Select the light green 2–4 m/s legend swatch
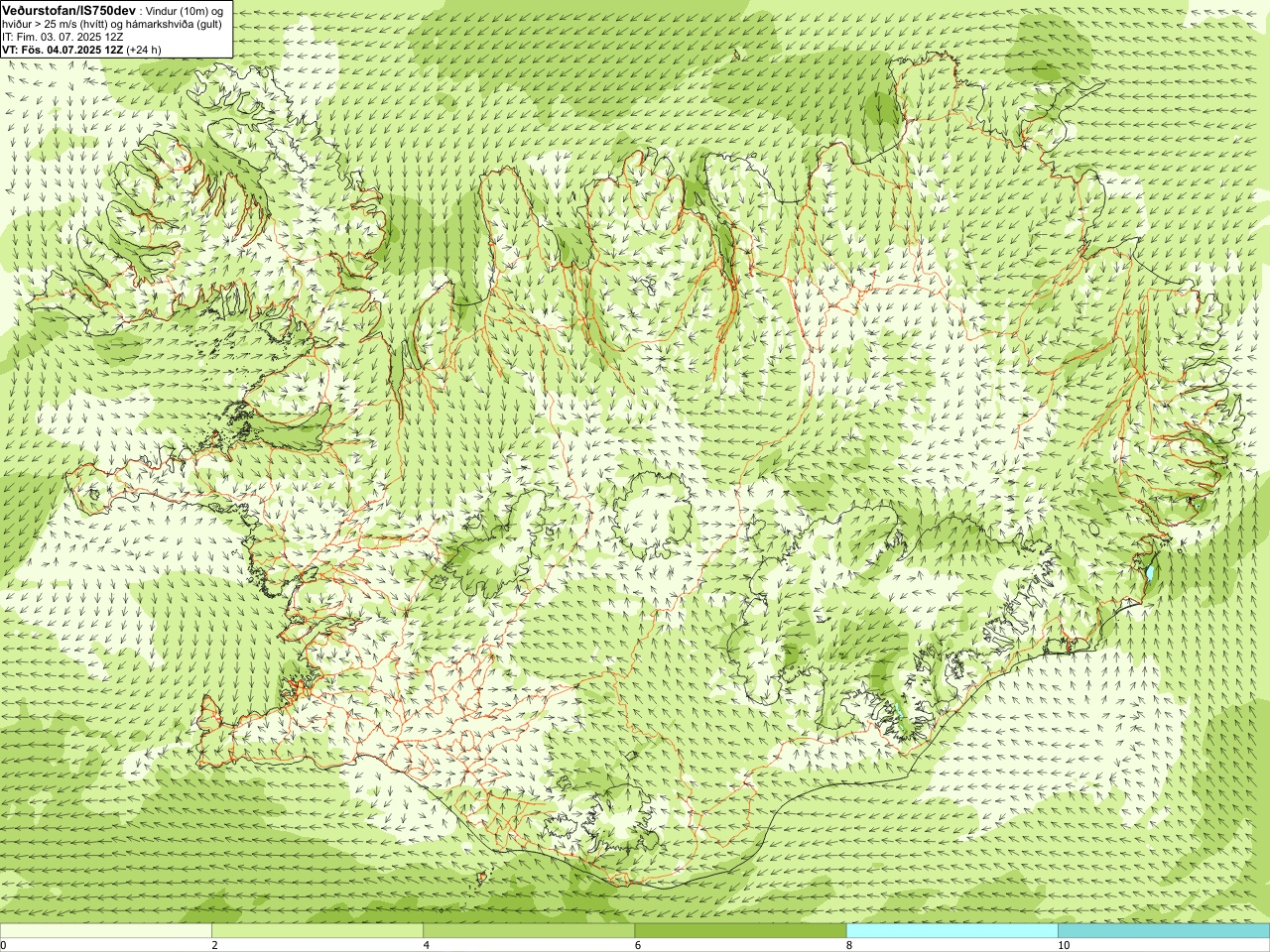1270x952 pixels. point(317,931)
